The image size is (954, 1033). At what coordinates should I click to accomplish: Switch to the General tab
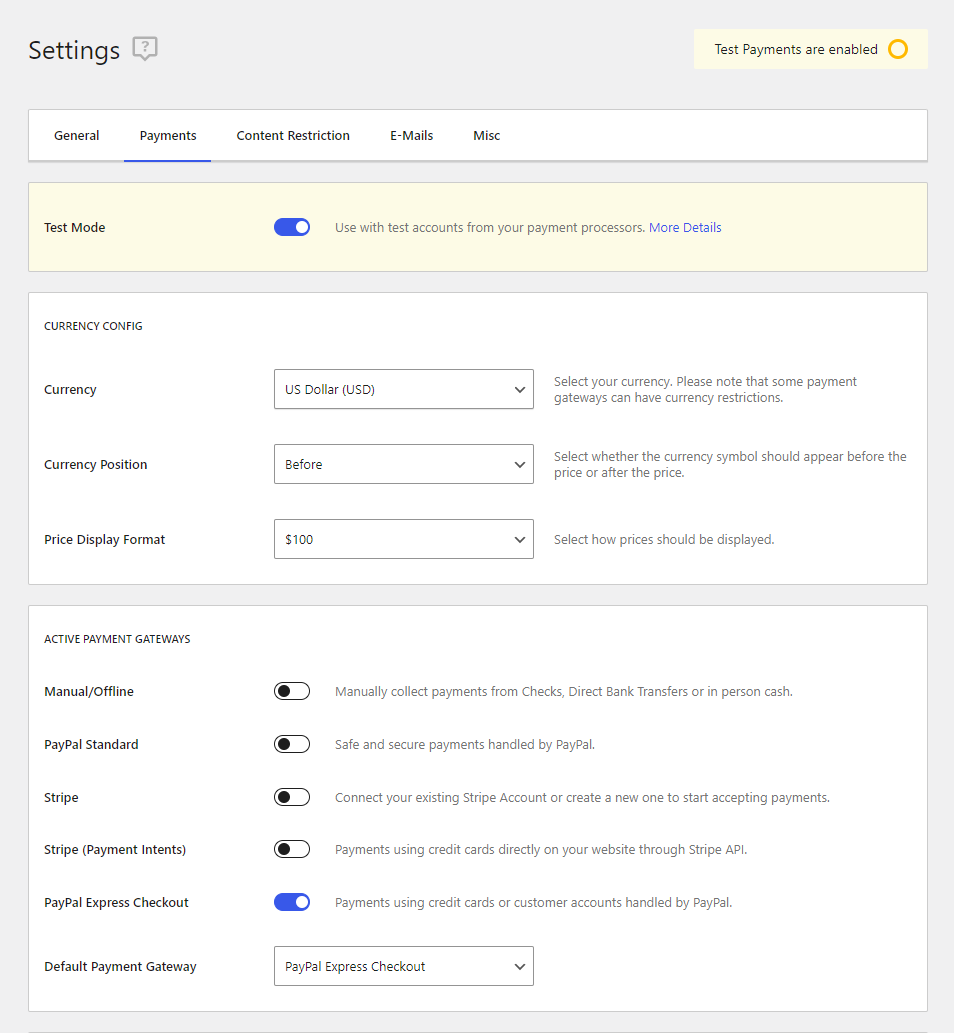[x=76, y=136]
